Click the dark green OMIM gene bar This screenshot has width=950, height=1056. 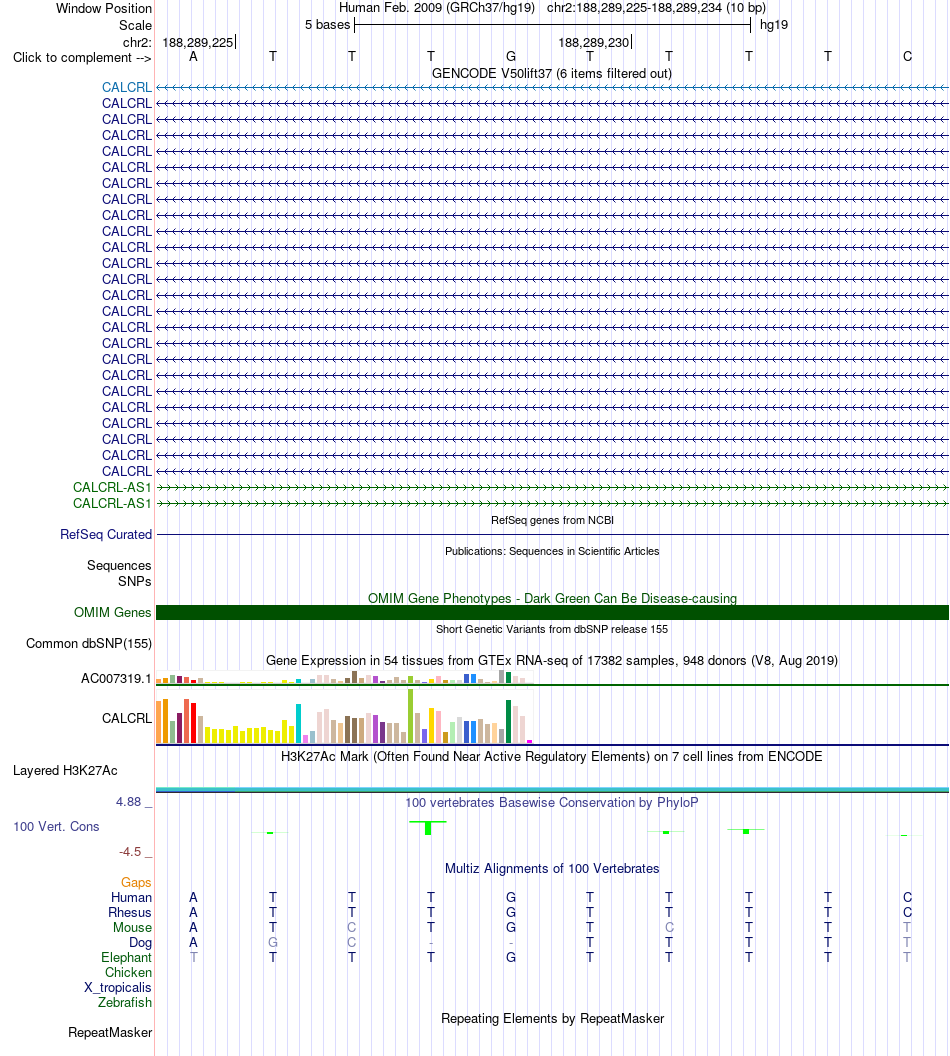(x=552, y=613)
